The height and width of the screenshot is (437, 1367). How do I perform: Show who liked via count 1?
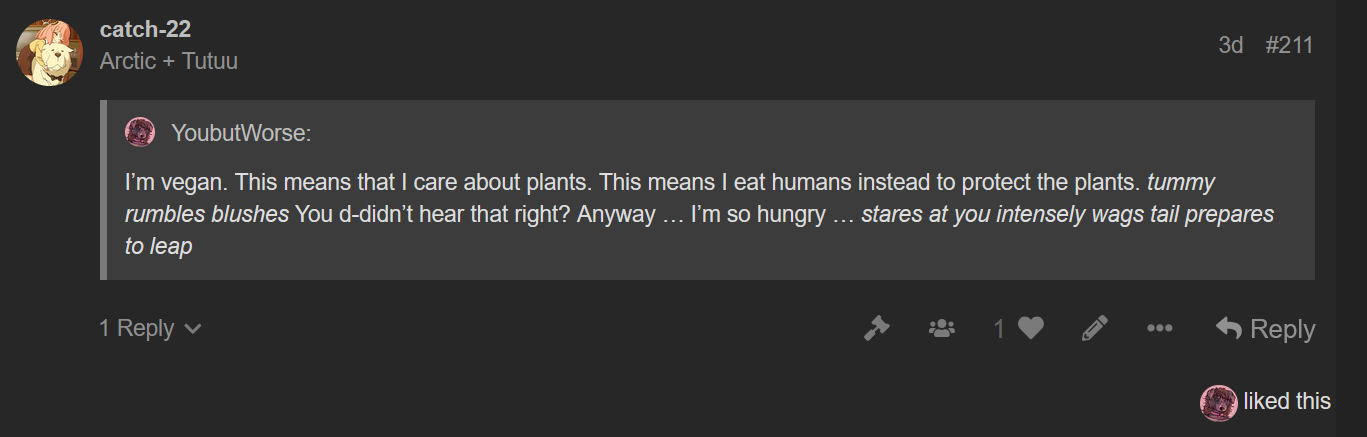tap(999, 328)
